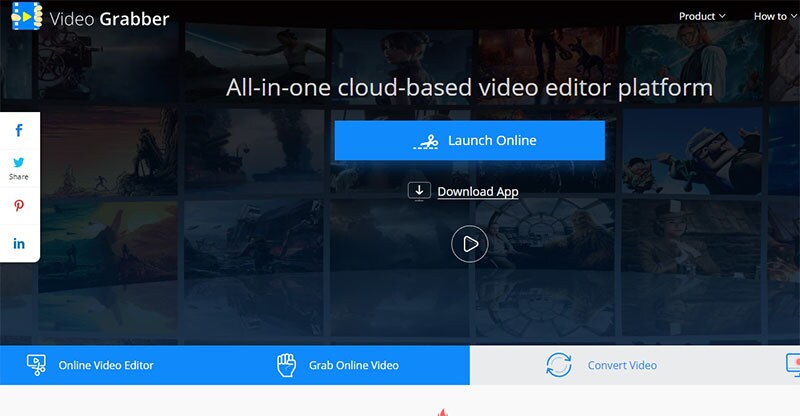Open the Download App link
800x416 pixels.
478,191
